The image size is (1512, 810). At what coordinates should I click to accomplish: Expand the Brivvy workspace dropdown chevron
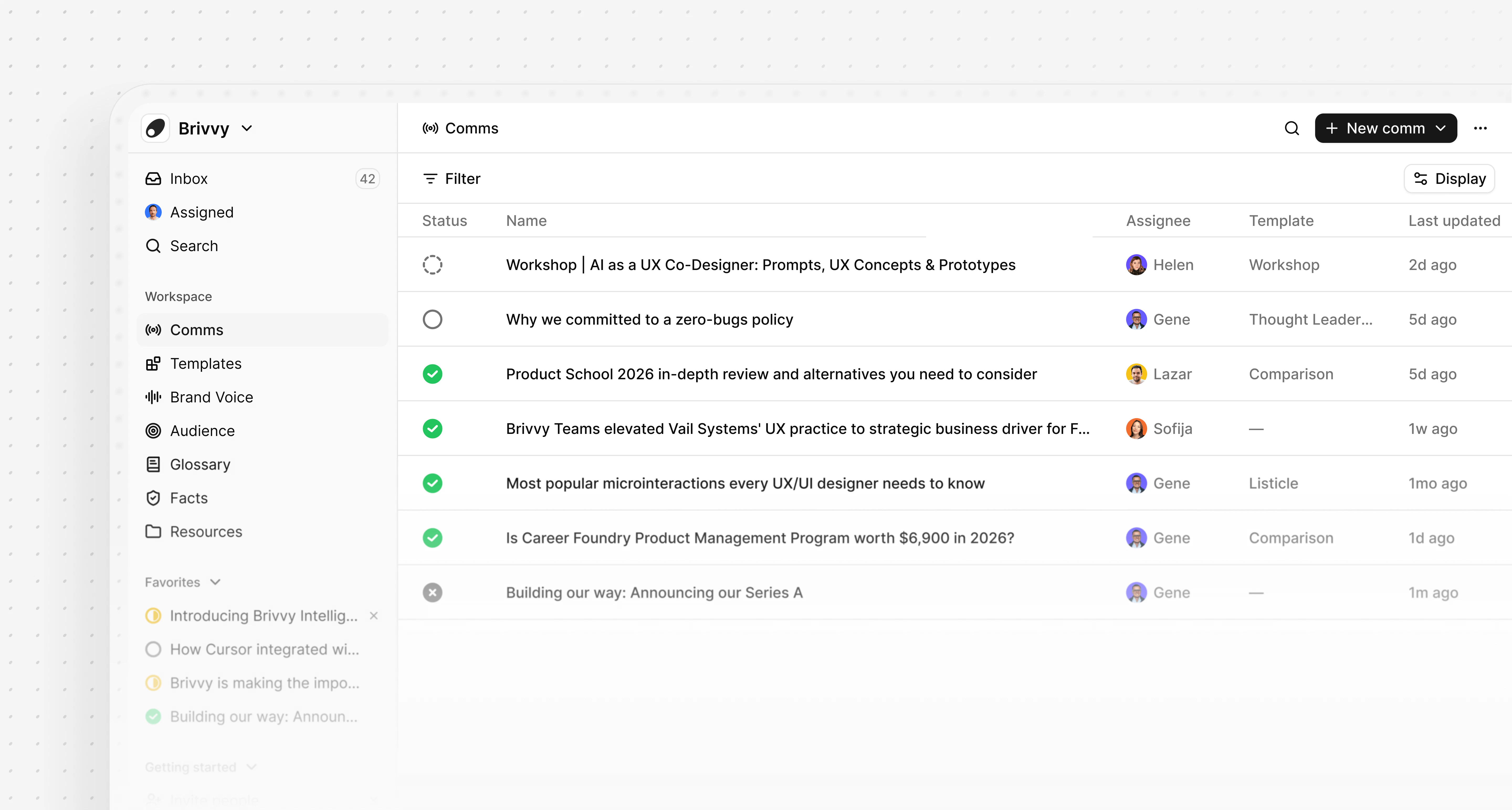point(247,128)
